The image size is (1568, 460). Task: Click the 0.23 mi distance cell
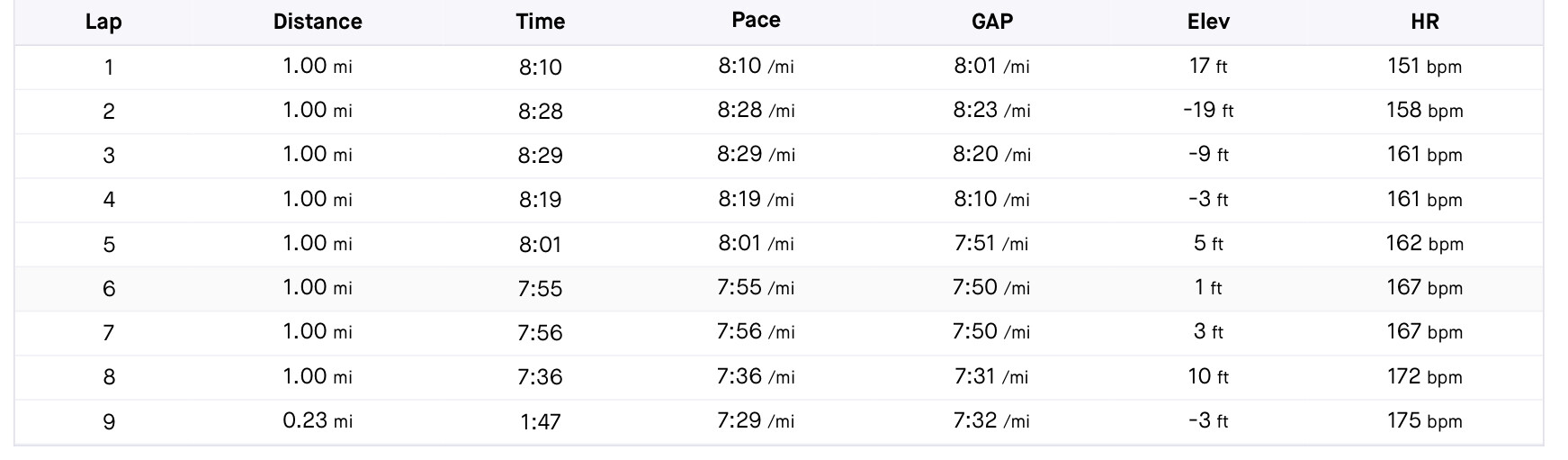[318, 420]
